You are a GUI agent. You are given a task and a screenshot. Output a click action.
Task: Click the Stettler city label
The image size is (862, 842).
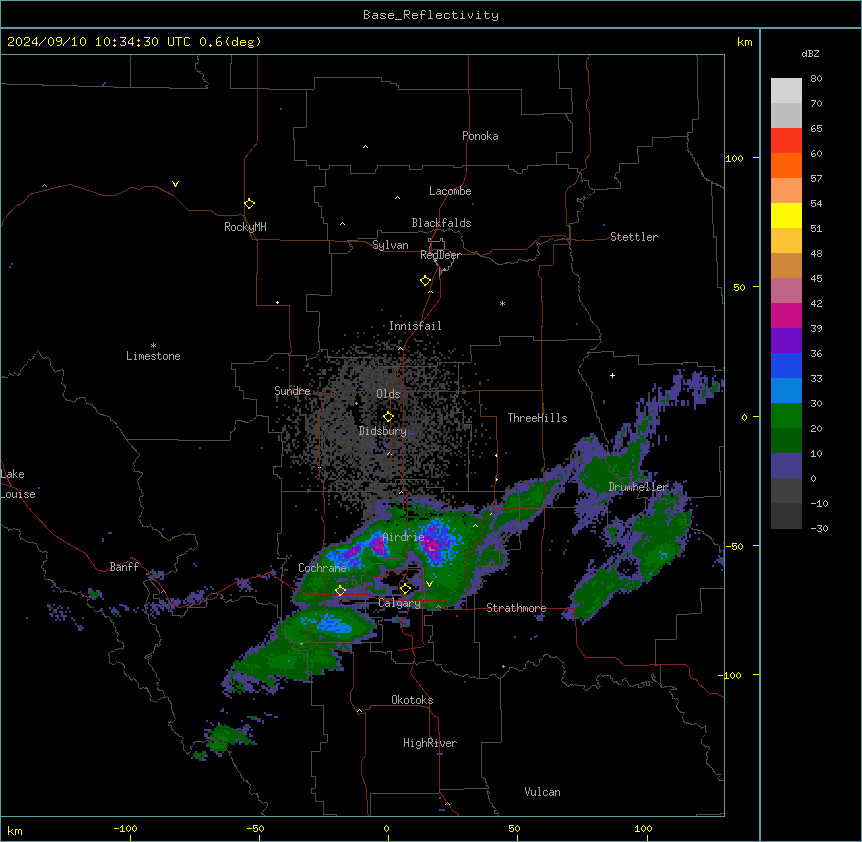[x=634, y=237]
